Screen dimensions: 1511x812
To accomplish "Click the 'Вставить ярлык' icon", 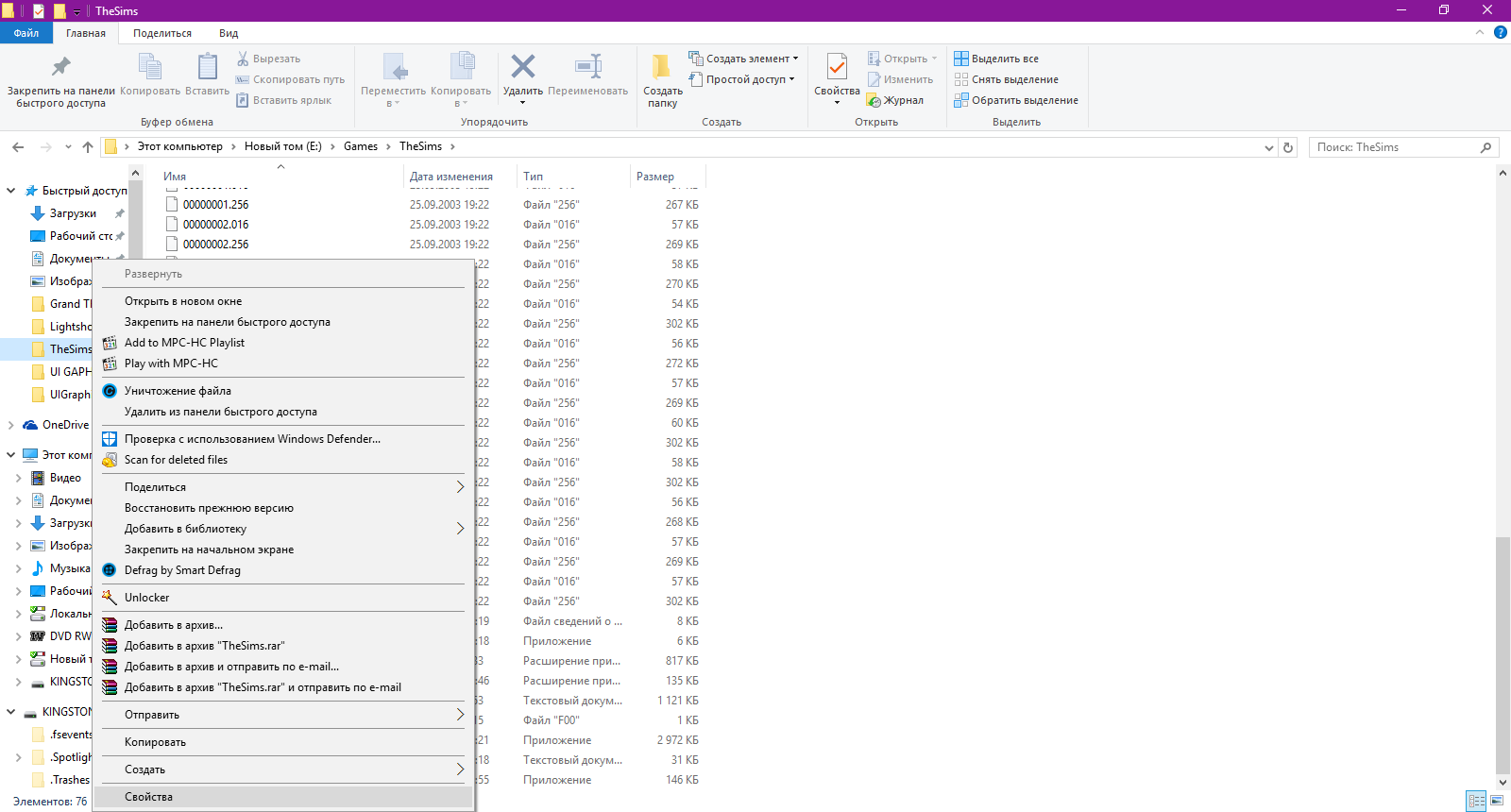I will tap(243, 100).
